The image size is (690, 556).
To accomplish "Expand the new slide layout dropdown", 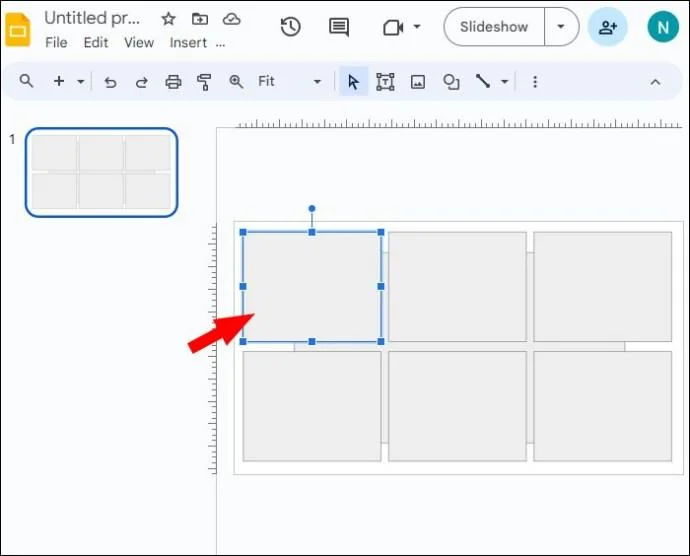I will pos(81,81).
